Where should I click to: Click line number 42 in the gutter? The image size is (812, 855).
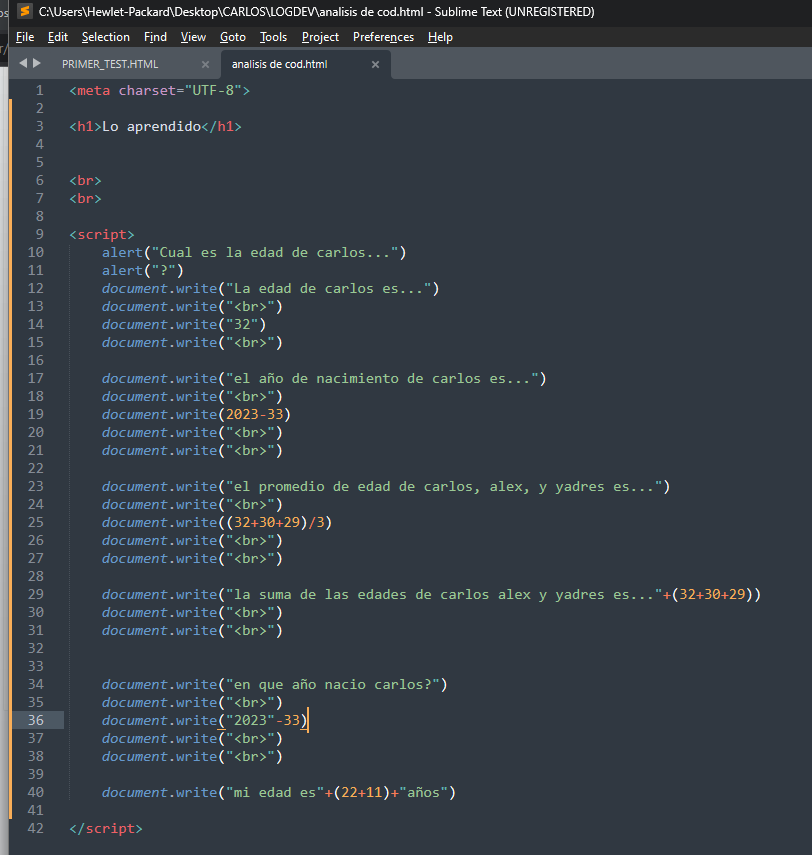point(35,828)
